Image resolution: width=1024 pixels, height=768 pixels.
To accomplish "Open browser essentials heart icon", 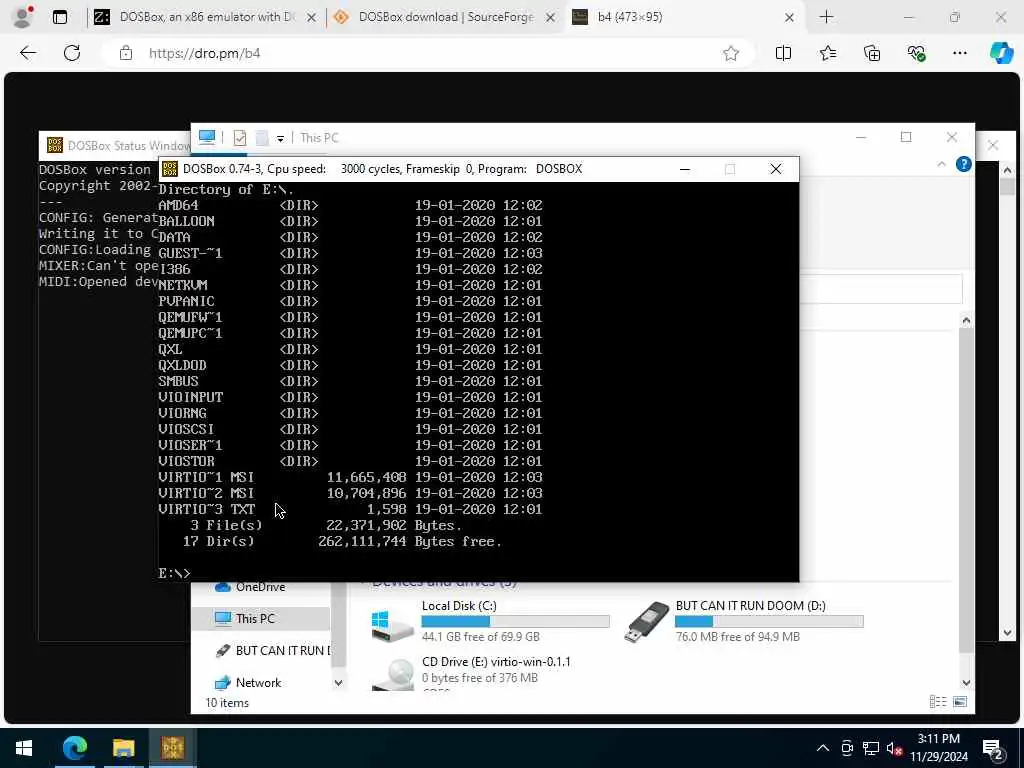I will click(x=916, y=53).
